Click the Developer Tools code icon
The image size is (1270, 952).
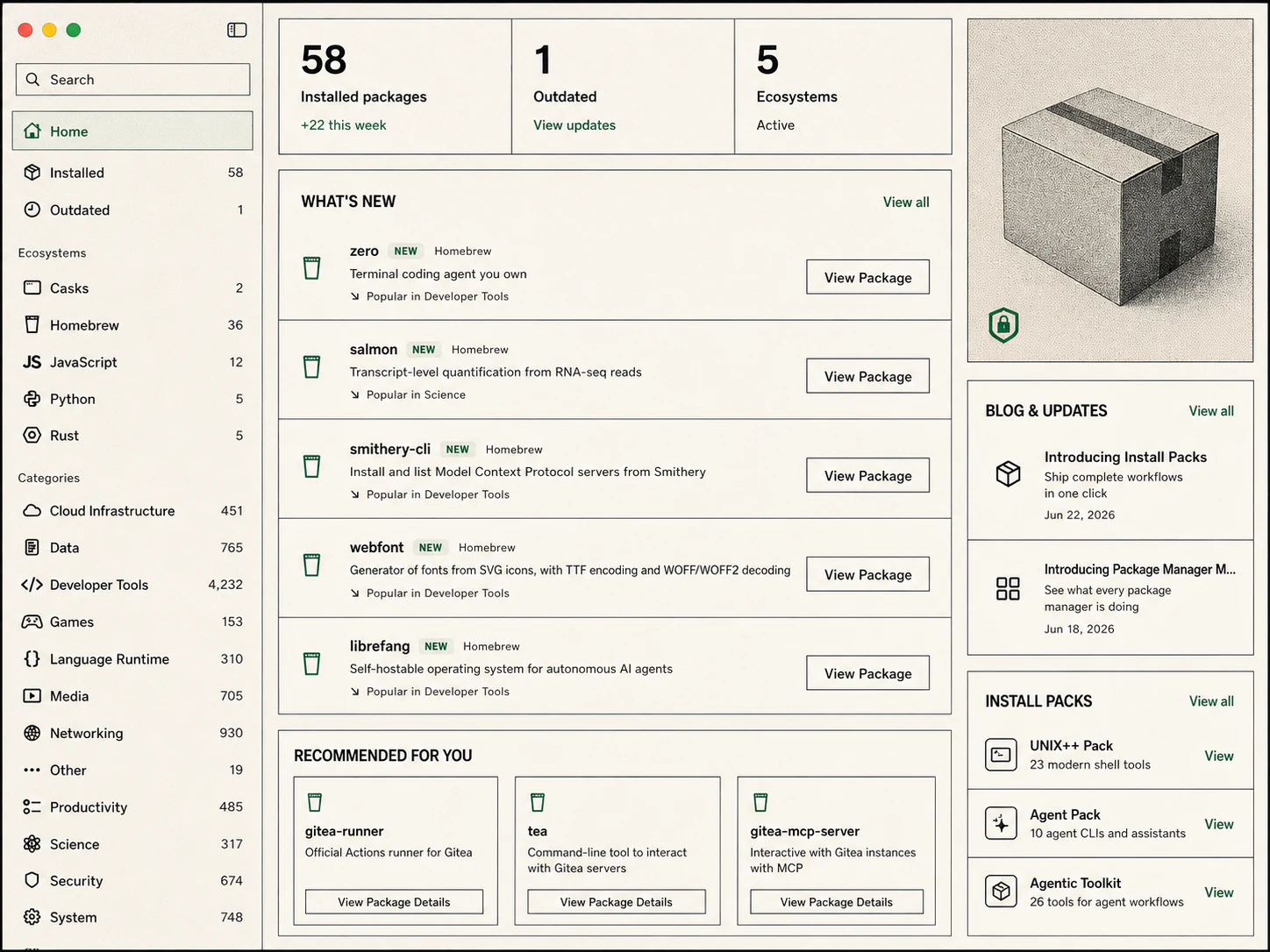[x=32, y=585]
